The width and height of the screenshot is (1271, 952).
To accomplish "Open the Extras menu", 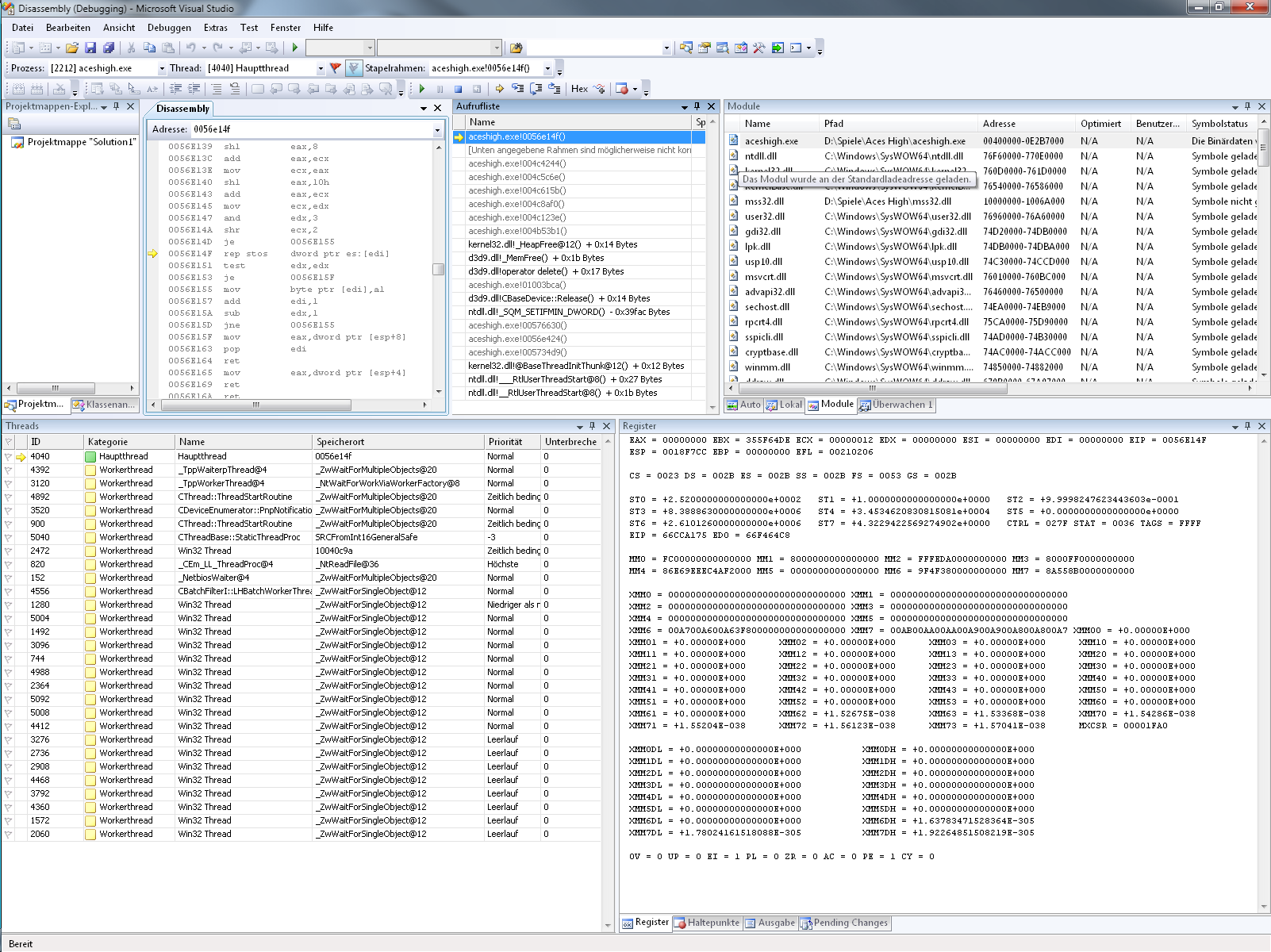I will [x=216, y=28].
